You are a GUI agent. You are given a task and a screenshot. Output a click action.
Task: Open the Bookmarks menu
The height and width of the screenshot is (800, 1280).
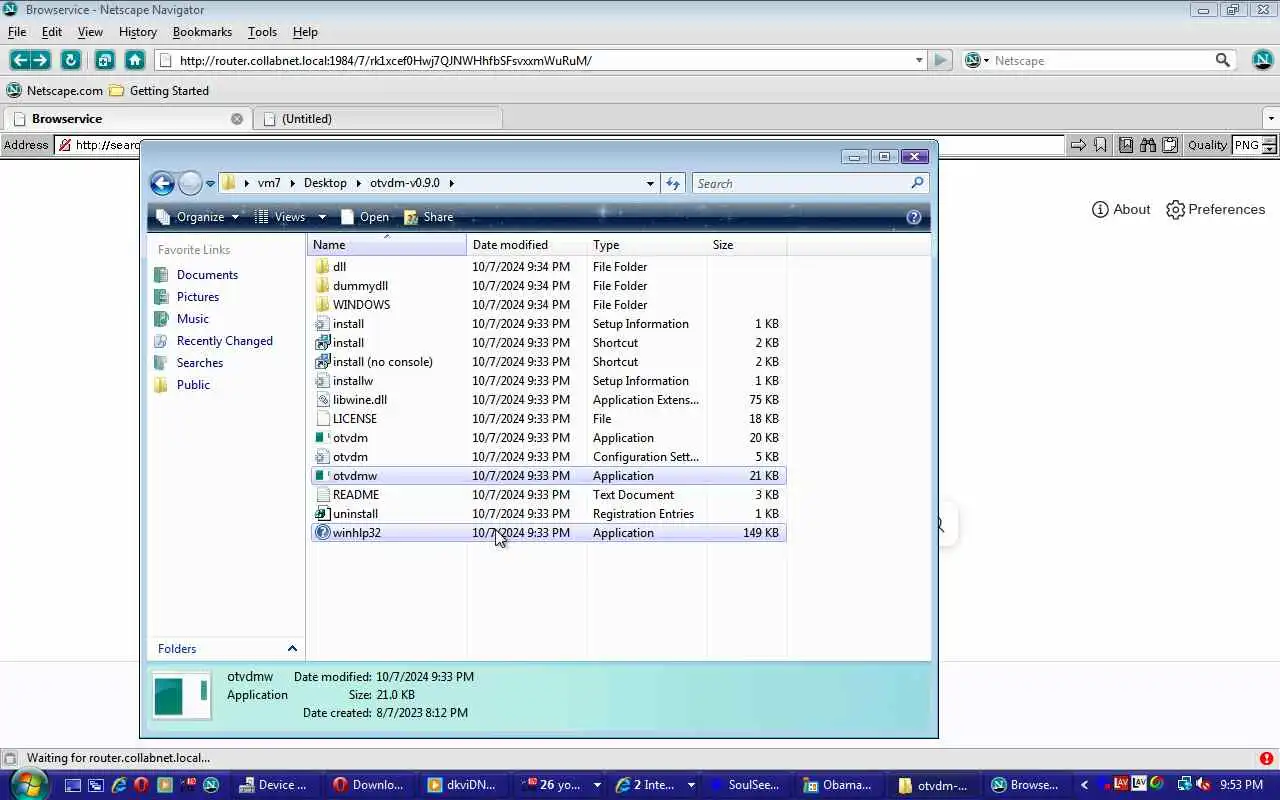(202, 32)
